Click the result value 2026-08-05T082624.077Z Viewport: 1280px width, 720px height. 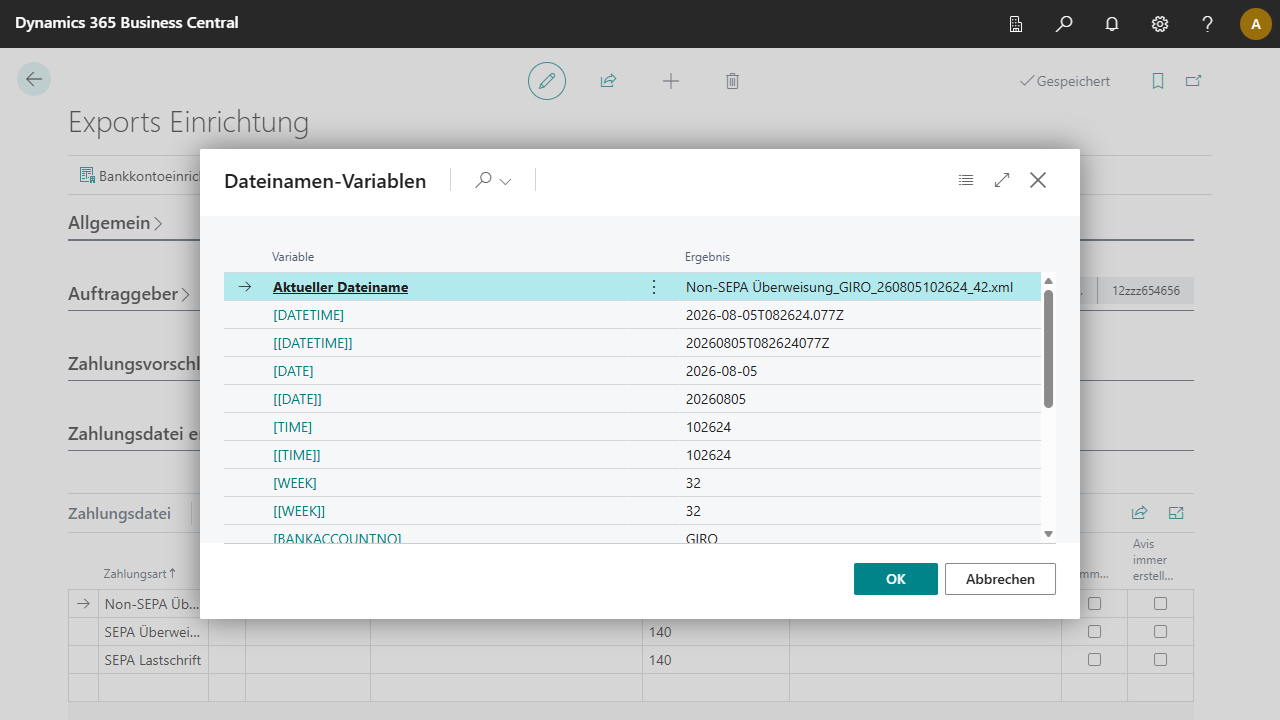coord(763,315)
